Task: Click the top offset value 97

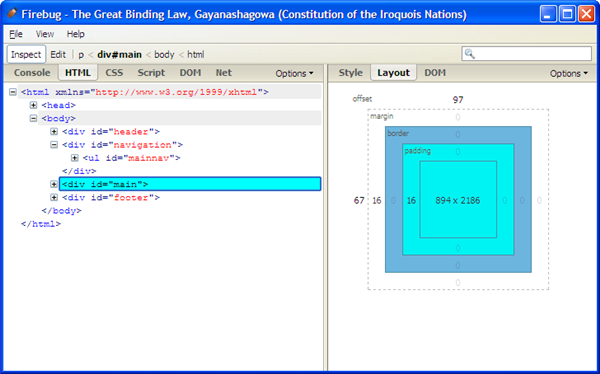Action: (x=458, y=100)
